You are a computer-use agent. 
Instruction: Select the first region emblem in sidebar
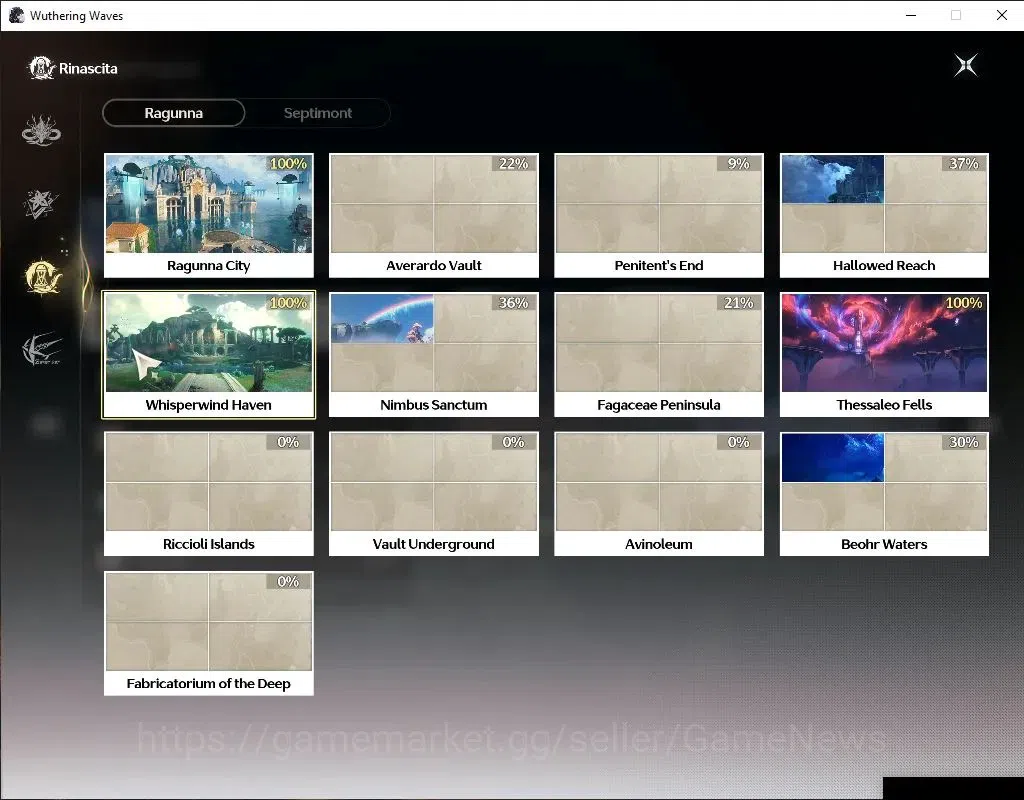click(41, 130)
